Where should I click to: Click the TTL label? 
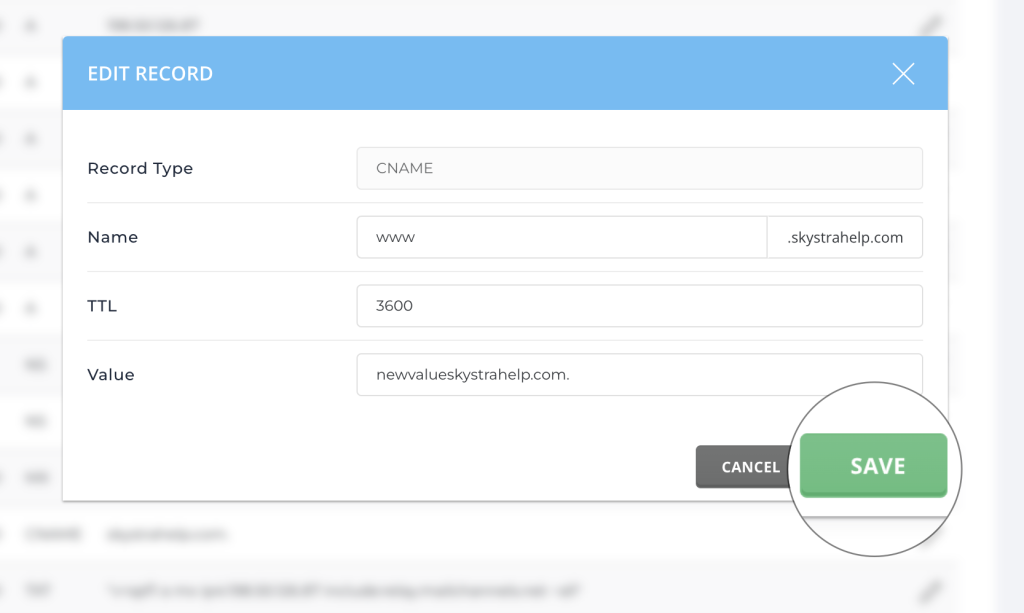pyautogui.click(x=102, y=306)
